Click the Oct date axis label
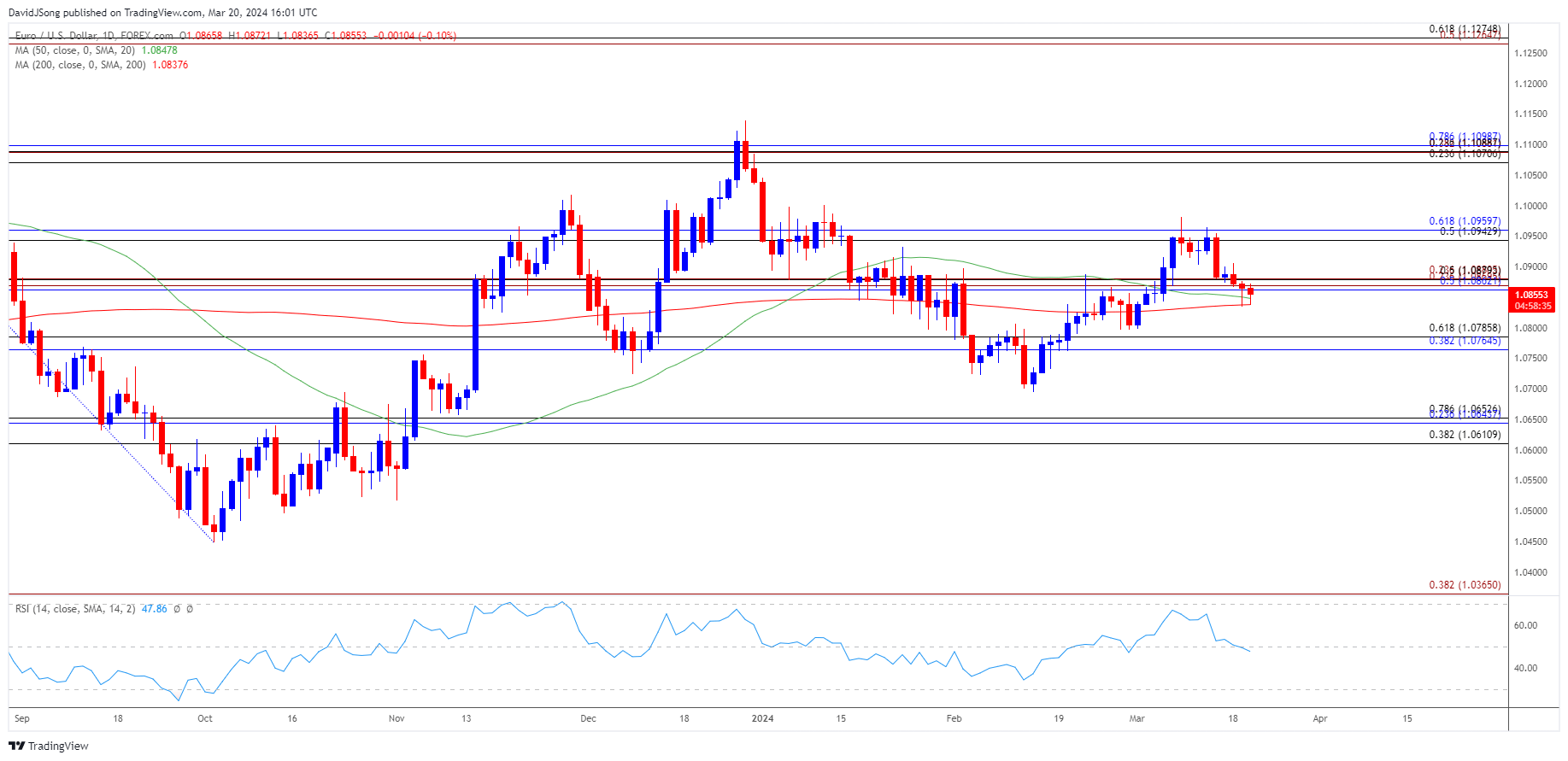1568x761 pixels. (205, 718)
